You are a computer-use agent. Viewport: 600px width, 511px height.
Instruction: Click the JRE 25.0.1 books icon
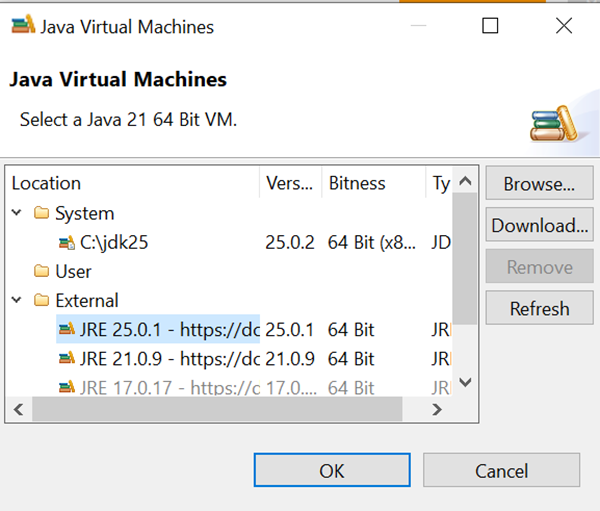(67, 329)
